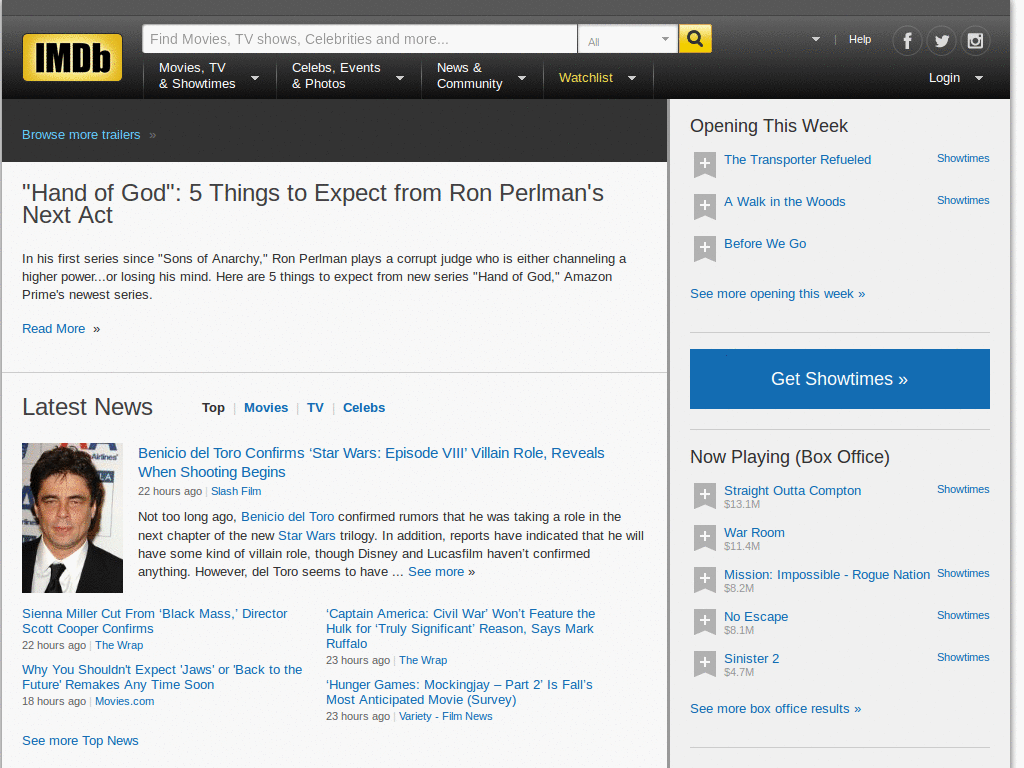Add Straight Outta Compton to watchlist
Viewport: 1024px width, 768px height.
click(x=705, y=496)
